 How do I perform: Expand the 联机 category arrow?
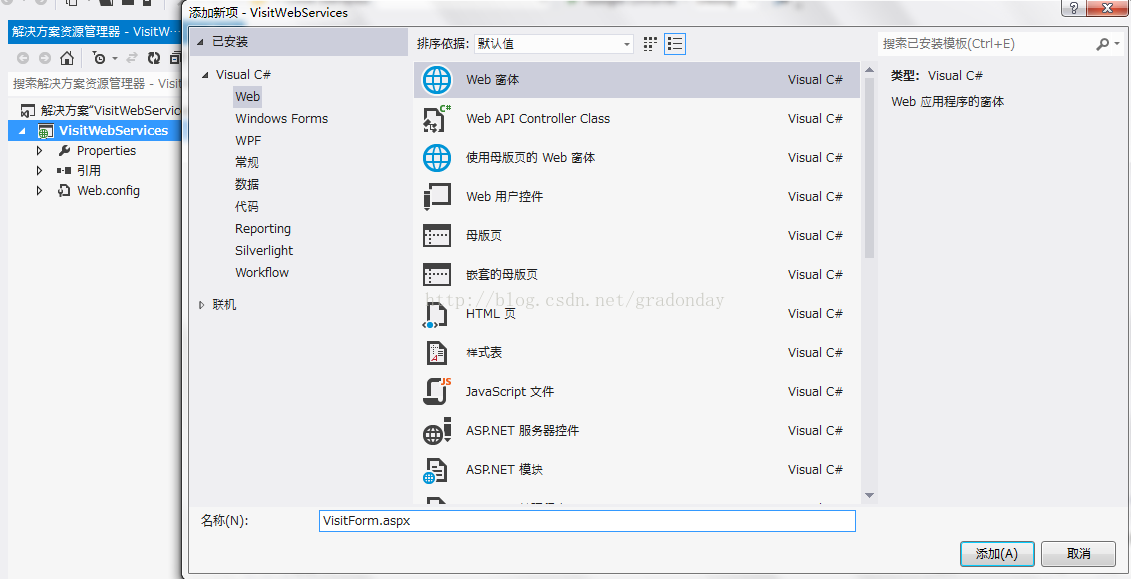[x=201, y=305]
